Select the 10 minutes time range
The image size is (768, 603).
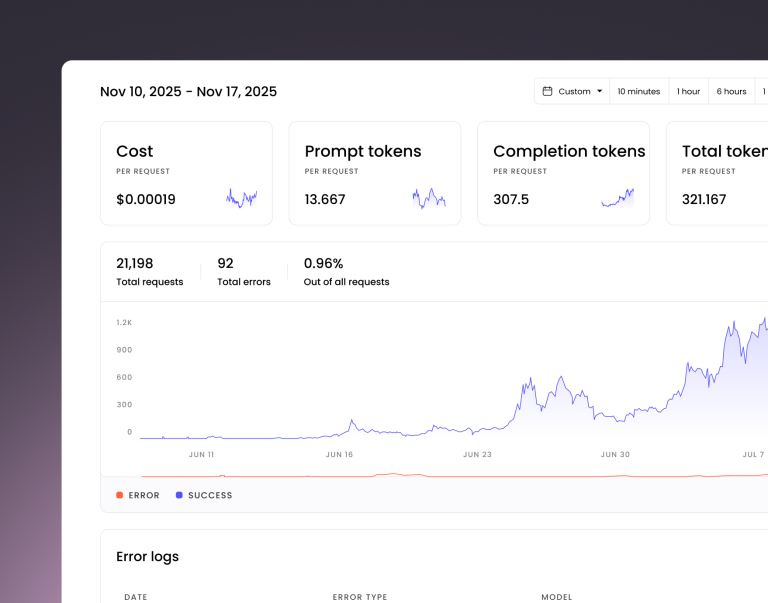tap(638, 91)
